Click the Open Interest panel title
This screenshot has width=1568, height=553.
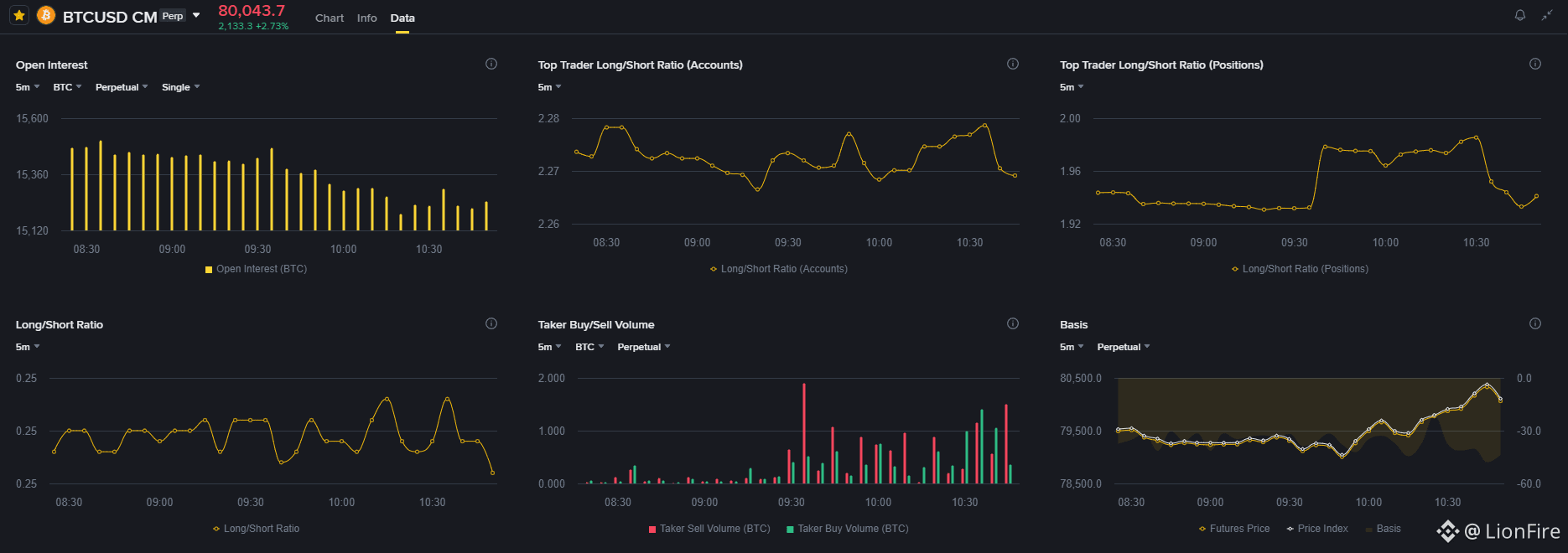pos(51,65)
